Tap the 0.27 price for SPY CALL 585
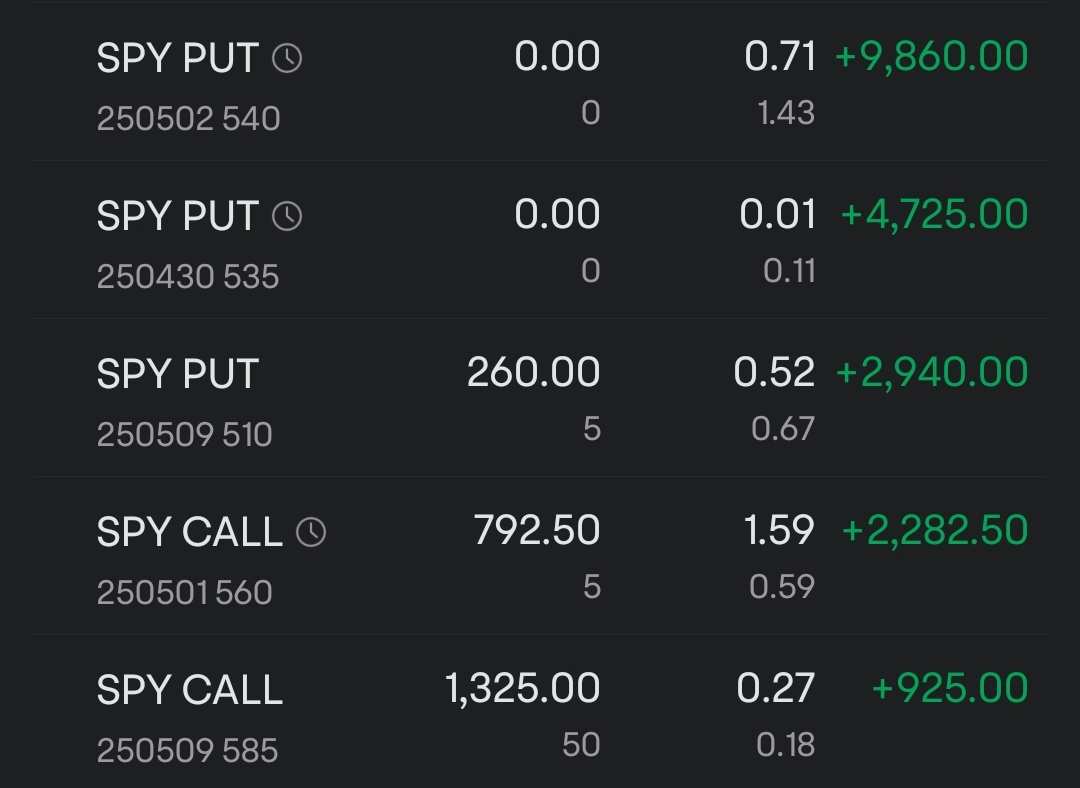Viewport: 1080px width, 788px height. click(x=776, y=688)
